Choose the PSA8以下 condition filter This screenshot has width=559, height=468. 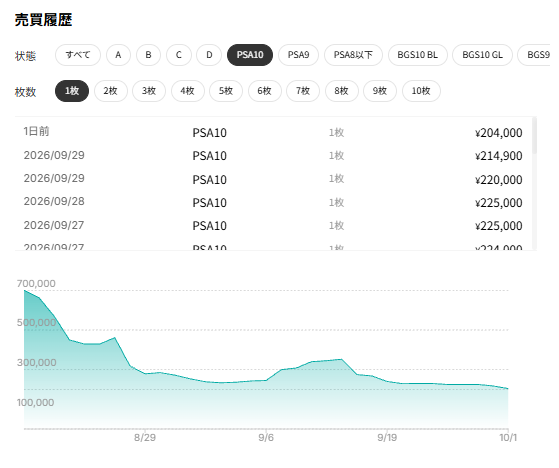click(x=353, y=55)
